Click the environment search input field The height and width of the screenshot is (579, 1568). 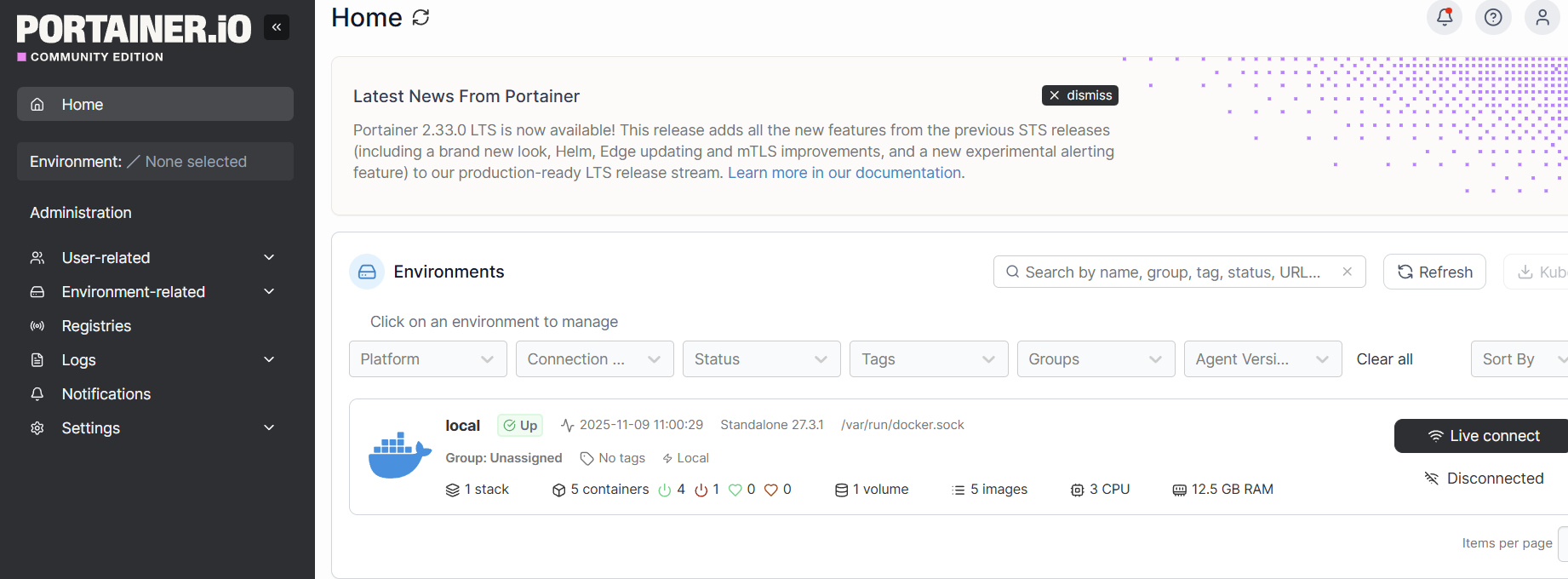point(1179,272)
